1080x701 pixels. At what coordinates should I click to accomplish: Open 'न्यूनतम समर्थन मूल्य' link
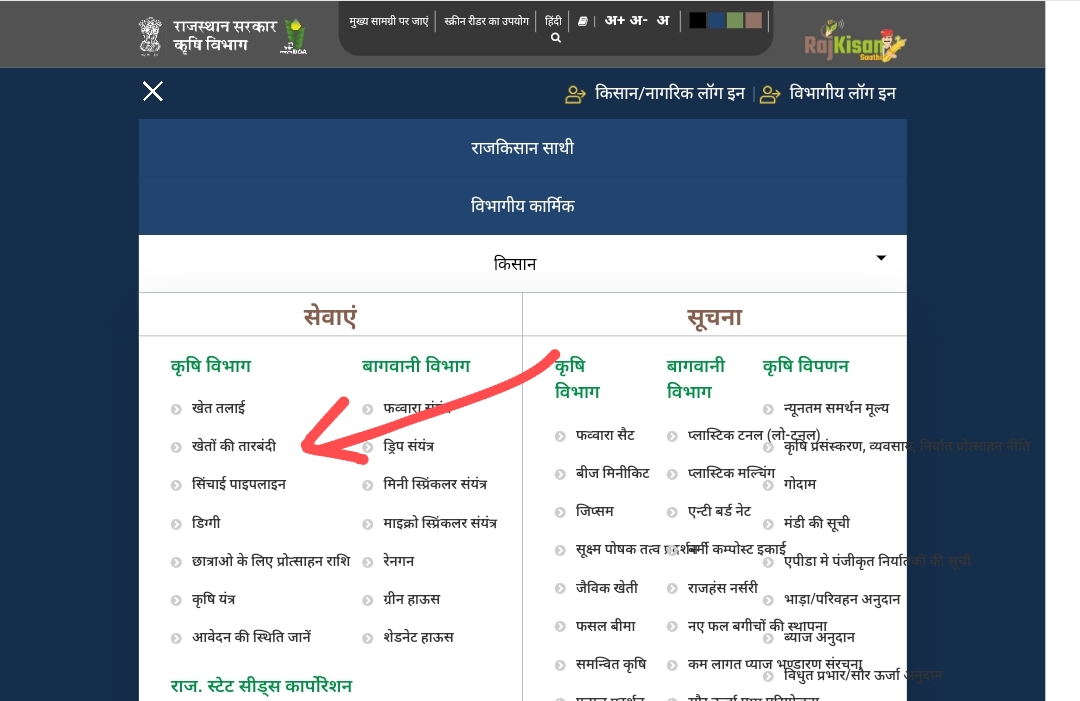click(836, 408)
